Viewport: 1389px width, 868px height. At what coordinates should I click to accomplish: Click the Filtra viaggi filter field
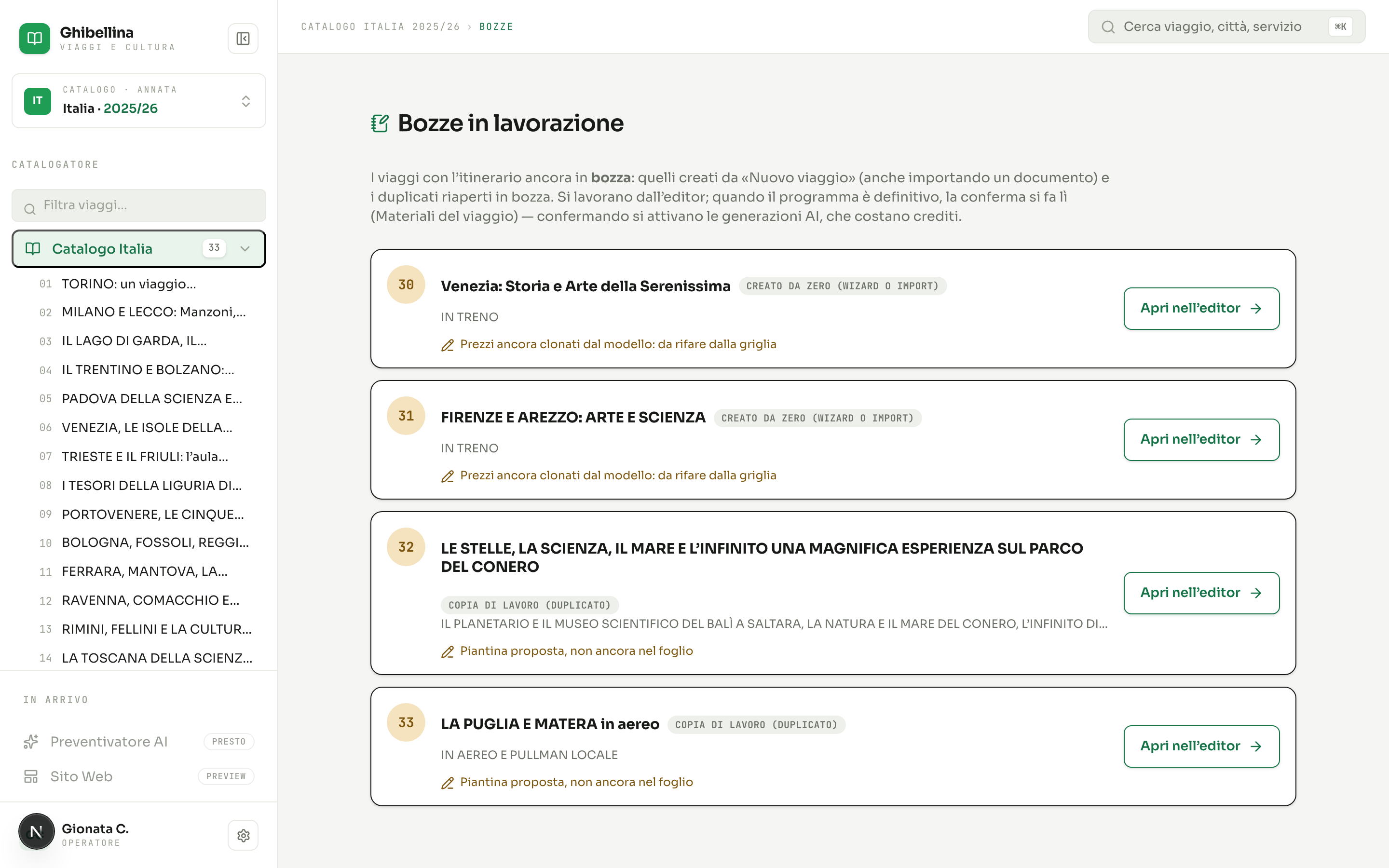139,205
